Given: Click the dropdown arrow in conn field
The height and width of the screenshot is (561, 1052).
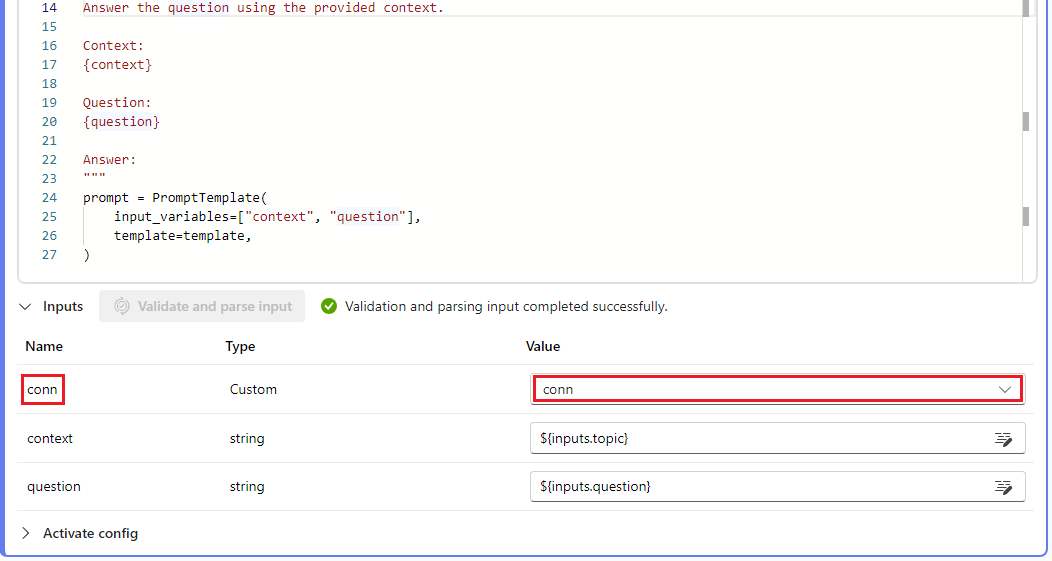Looking at the screenshot, I should coord(1005,389).
